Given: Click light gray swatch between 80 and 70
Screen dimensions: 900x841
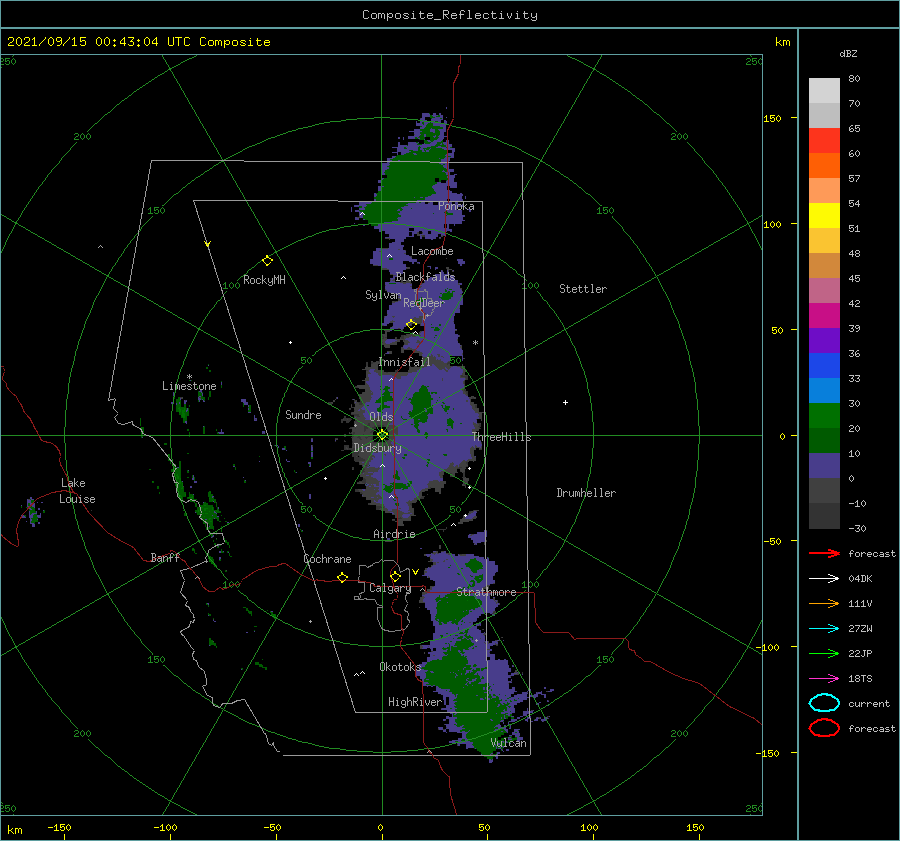Looking at the screenshot, I should point(824,90).
